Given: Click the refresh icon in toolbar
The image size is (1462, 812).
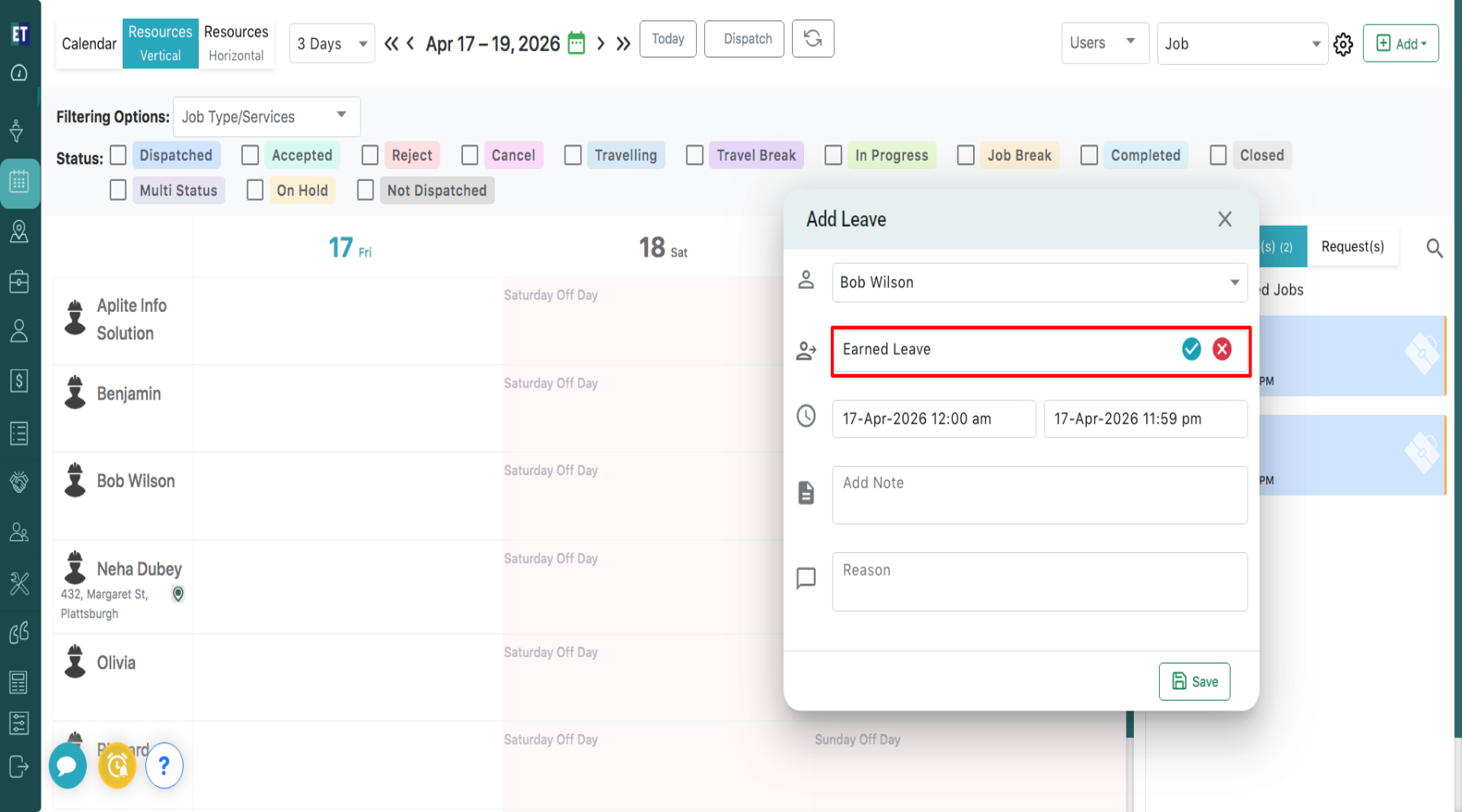Looking at the screenshot, I should pyautogui.click(x=812, y=39).
